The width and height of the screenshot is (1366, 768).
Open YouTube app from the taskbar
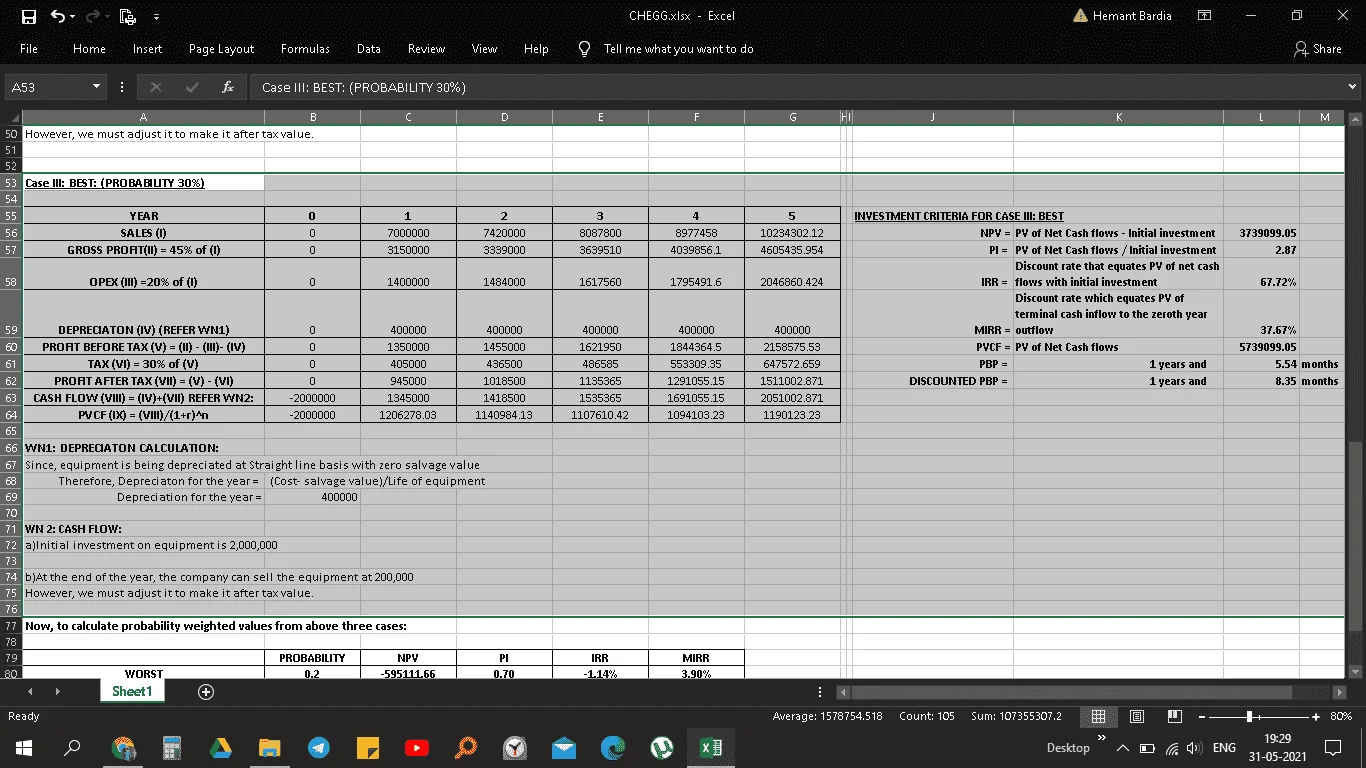(x=417, y=747)
